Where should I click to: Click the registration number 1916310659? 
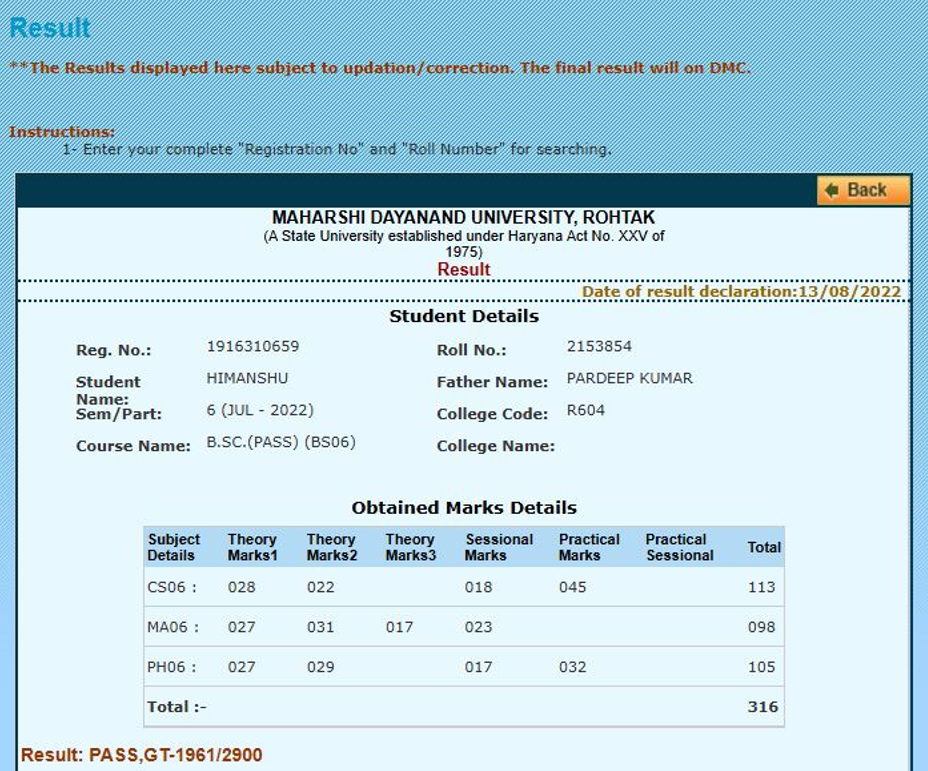252,347
